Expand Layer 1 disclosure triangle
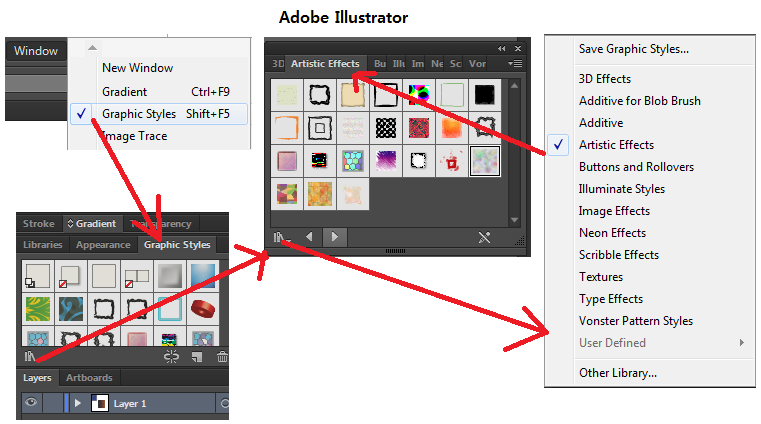This screenshot has width=761, height=424. point(78,403)
